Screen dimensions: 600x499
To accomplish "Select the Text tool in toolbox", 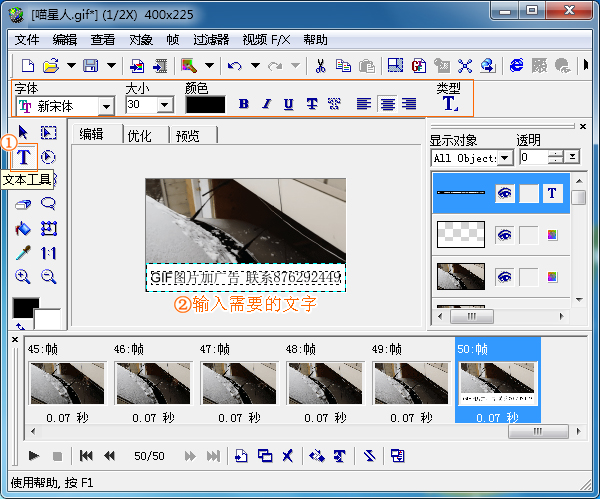I will click(x=24, y=157).
